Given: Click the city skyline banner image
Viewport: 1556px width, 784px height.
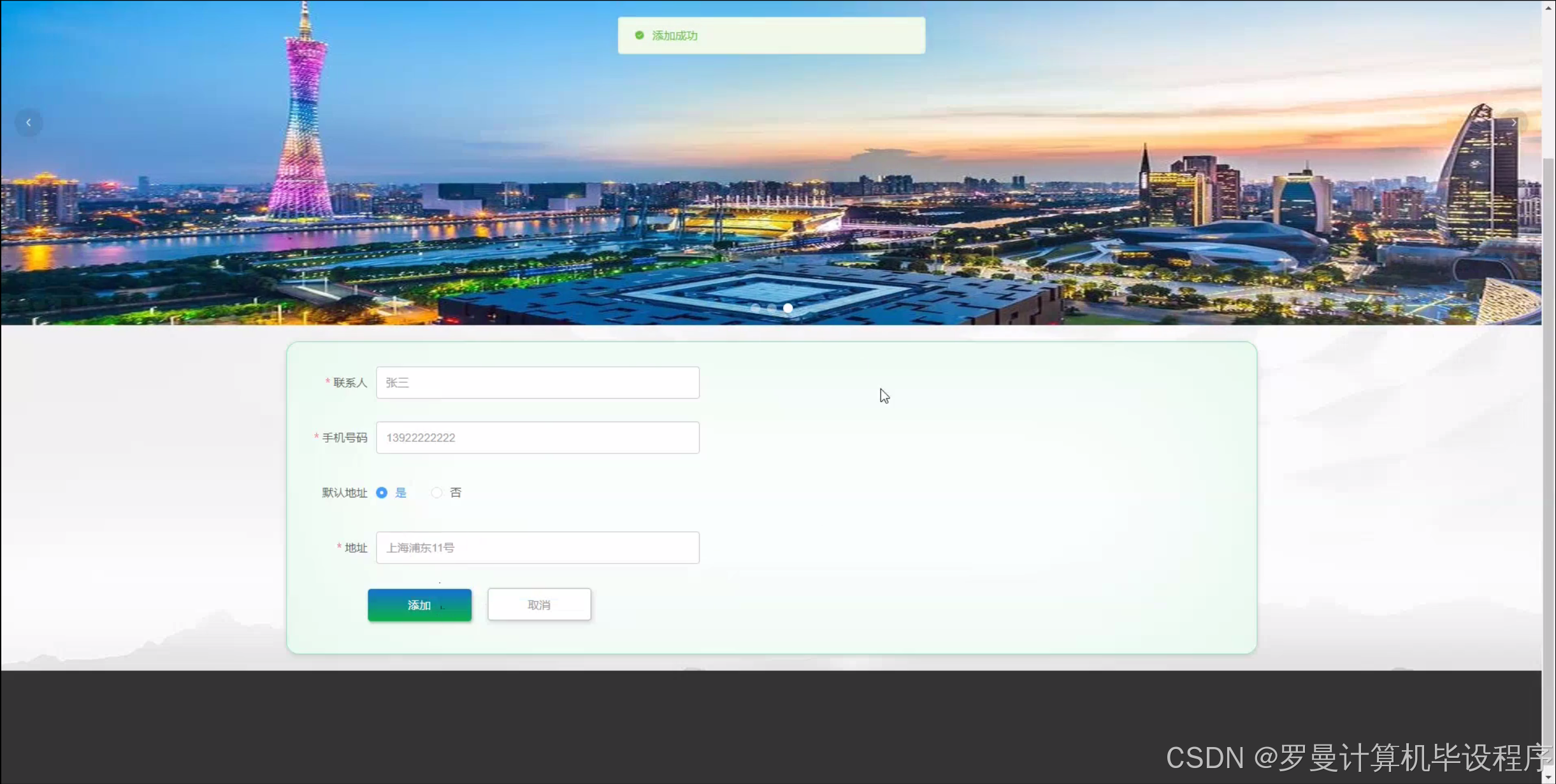Looking at the screenshot, I should tap(765, 191).
